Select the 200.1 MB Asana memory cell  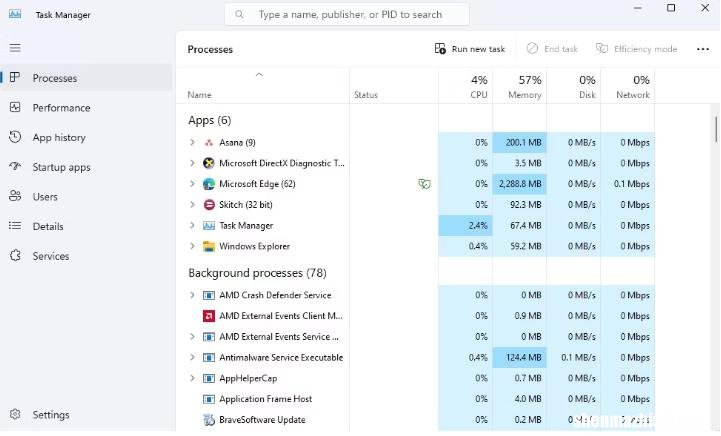[x=520, y=143]
